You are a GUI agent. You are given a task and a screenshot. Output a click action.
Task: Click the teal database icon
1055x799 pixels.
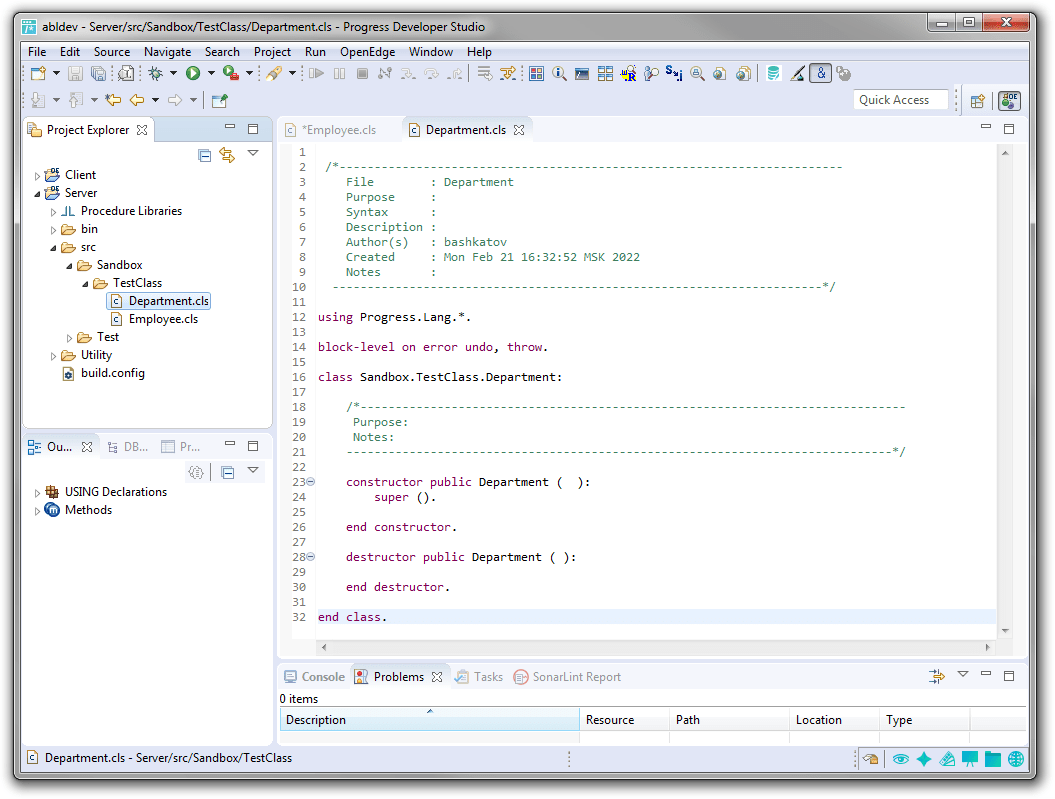774,73
